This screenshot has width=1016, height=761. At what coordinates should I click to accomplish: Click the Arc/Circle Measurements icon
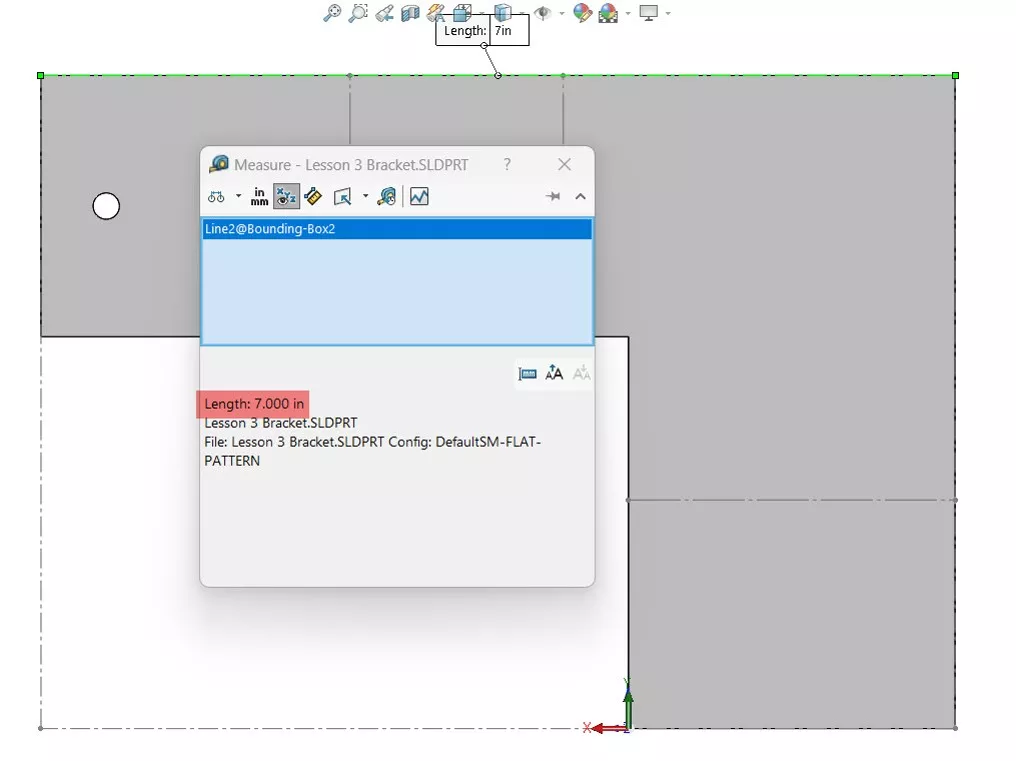216,196
